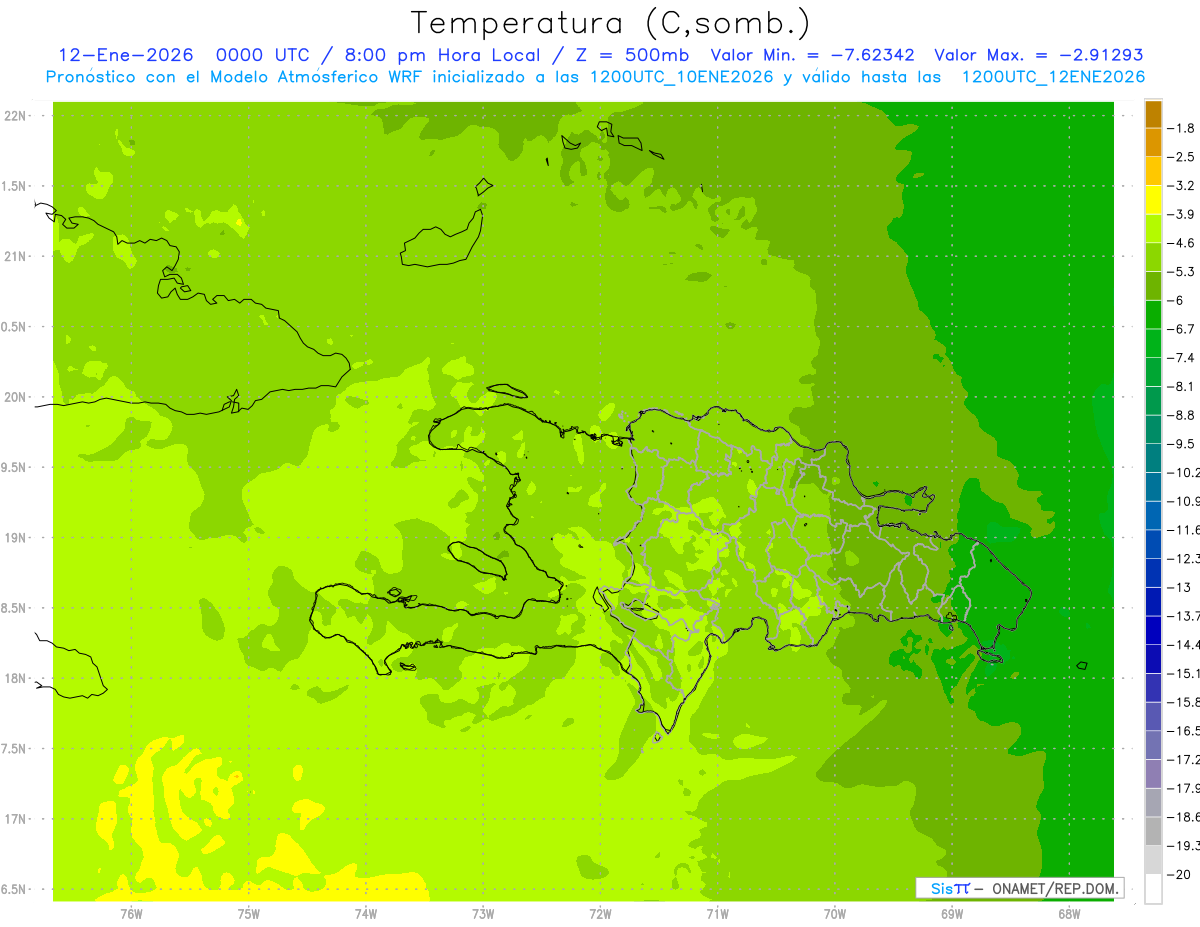Click the "-13" colorbar label
This screenshot has height=927, width=1200.
(x=1179, y=587)
